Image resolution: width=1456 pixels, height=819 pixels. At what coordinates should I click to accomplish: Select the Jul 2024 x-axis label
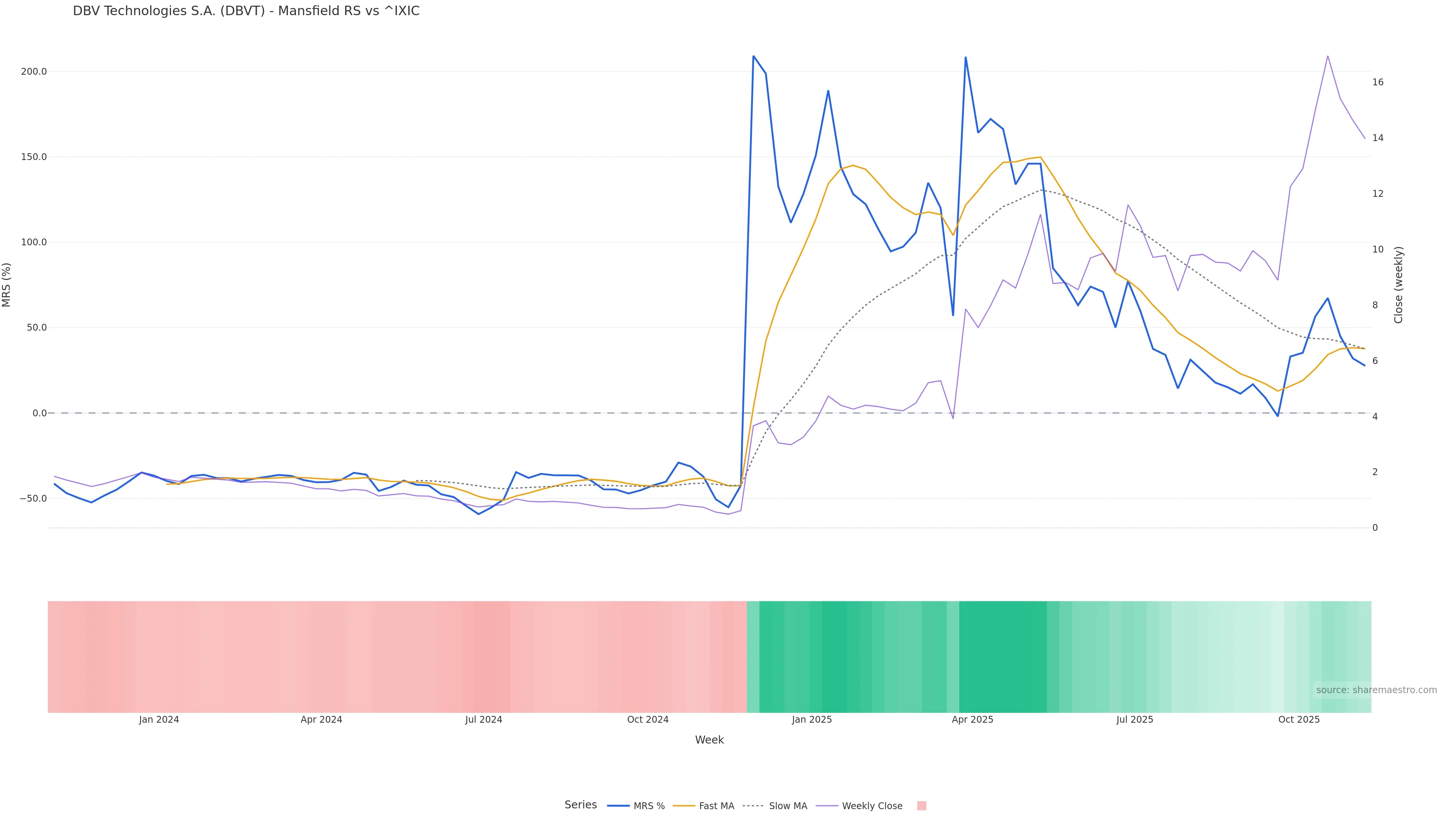(x=483, y=720)
